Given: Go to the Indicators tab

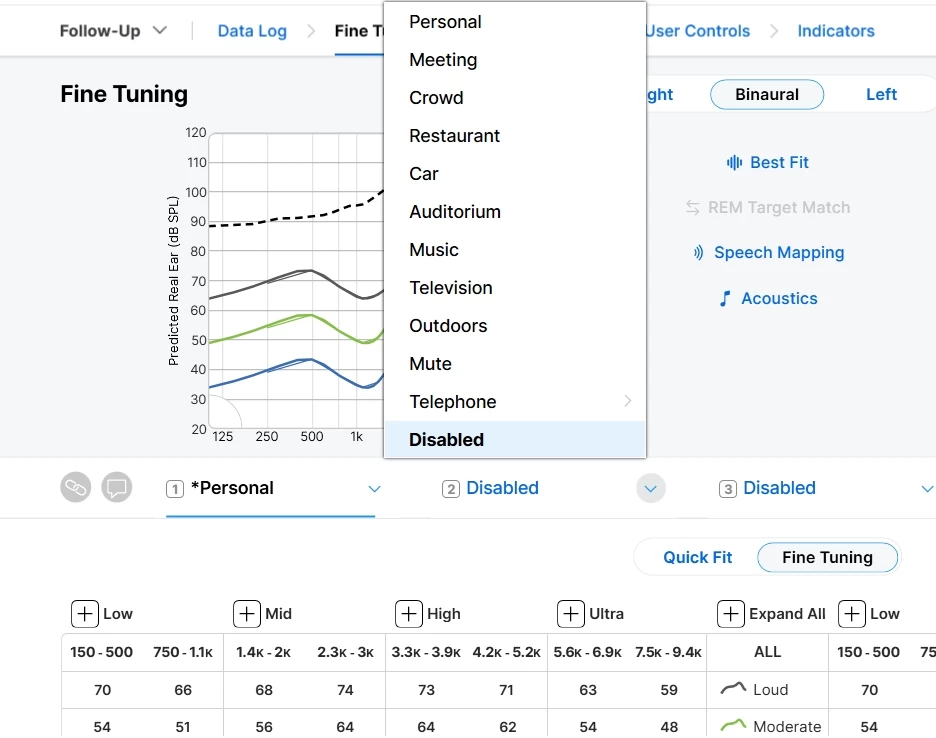Looking at the screenshot, I should click(x=835, y=31).
